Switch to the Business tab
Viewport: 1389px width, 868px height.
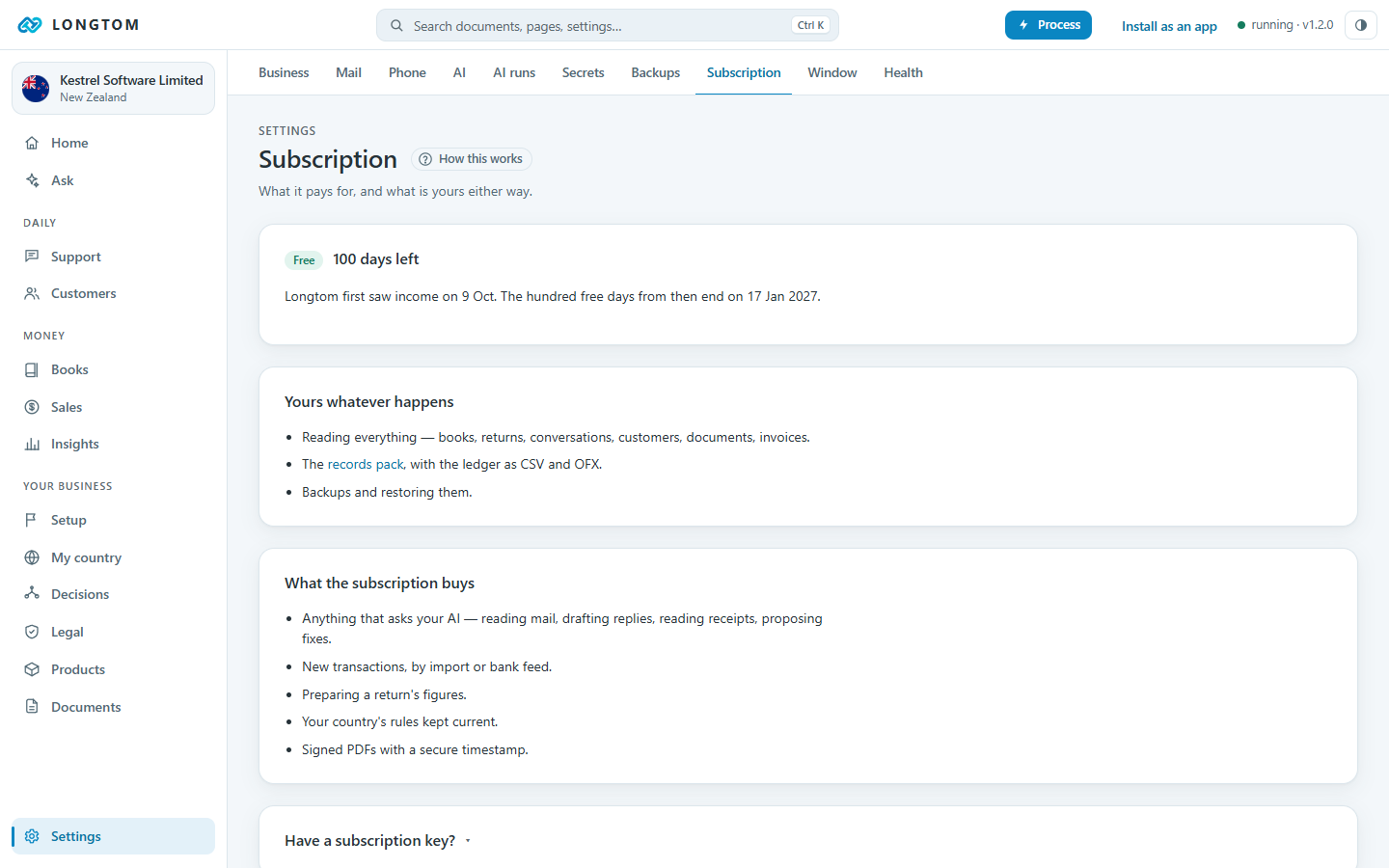[284, 72]
